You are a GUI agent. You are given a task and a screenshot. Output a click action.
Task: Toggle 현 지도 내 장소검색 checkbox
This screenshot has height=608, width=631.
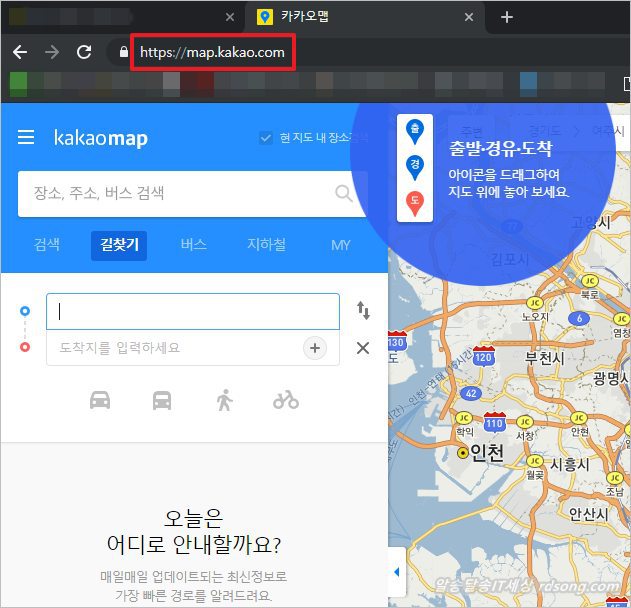[265, 138]
